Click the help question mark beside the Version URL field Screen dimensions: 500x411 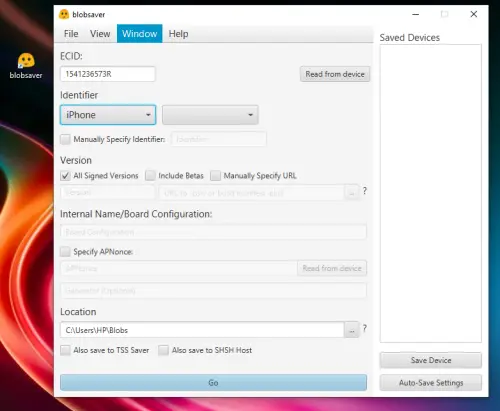tap(365, 191)
